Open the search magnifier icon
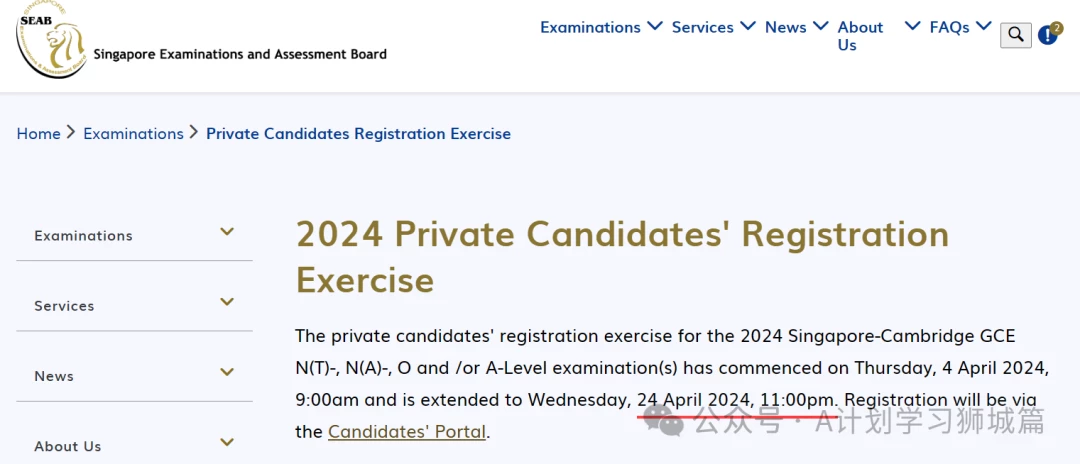Screen dimensions: 1080x464 (1015, 34)
